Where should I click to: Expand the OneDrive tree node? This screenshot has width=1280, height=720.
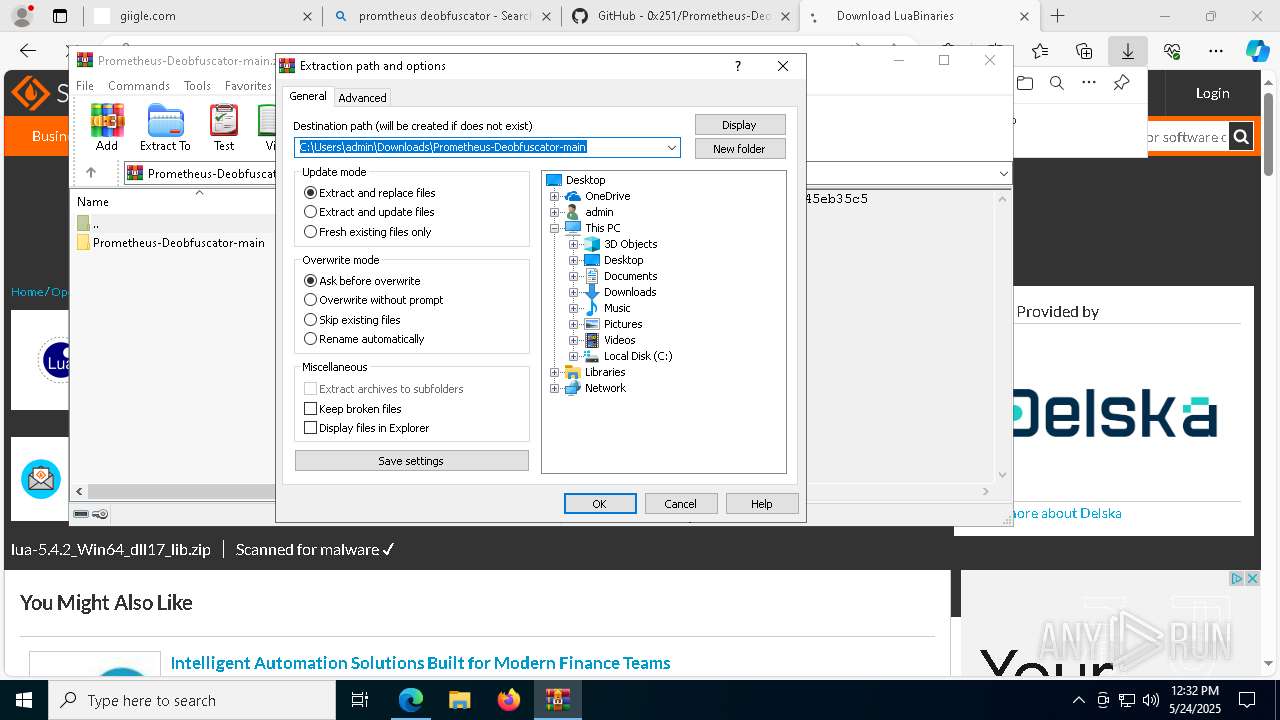pos(555,196)
